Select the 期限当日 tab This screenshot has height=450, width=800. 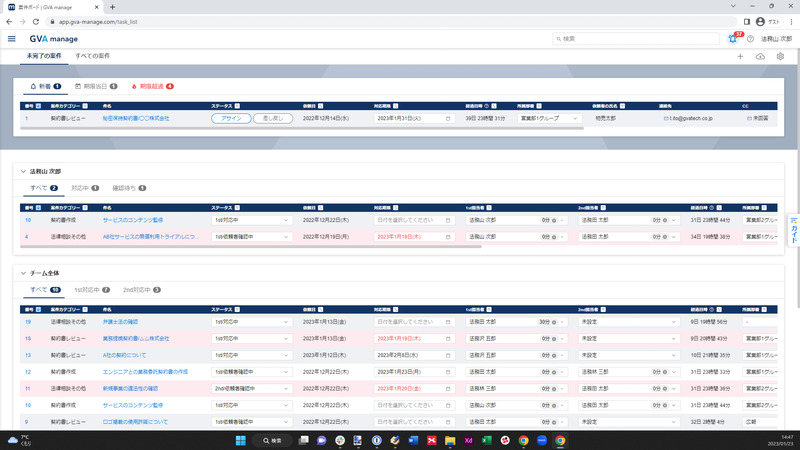pyautogui.click(x=96, y=87)
